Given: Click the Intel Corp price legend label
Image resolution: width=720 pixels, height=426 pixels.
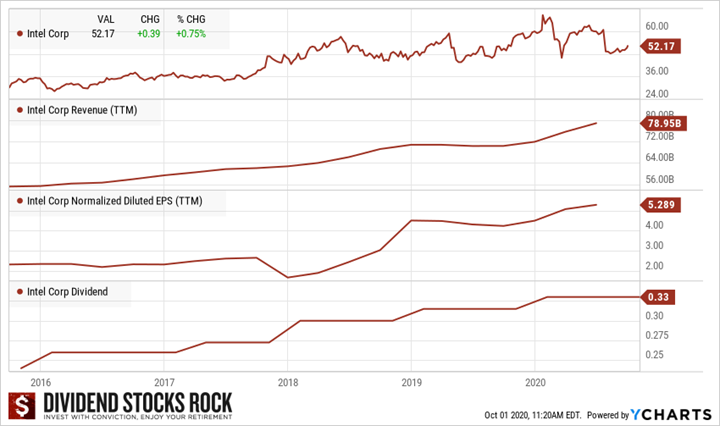Looking at the screenshot, I should coord(48,34).
